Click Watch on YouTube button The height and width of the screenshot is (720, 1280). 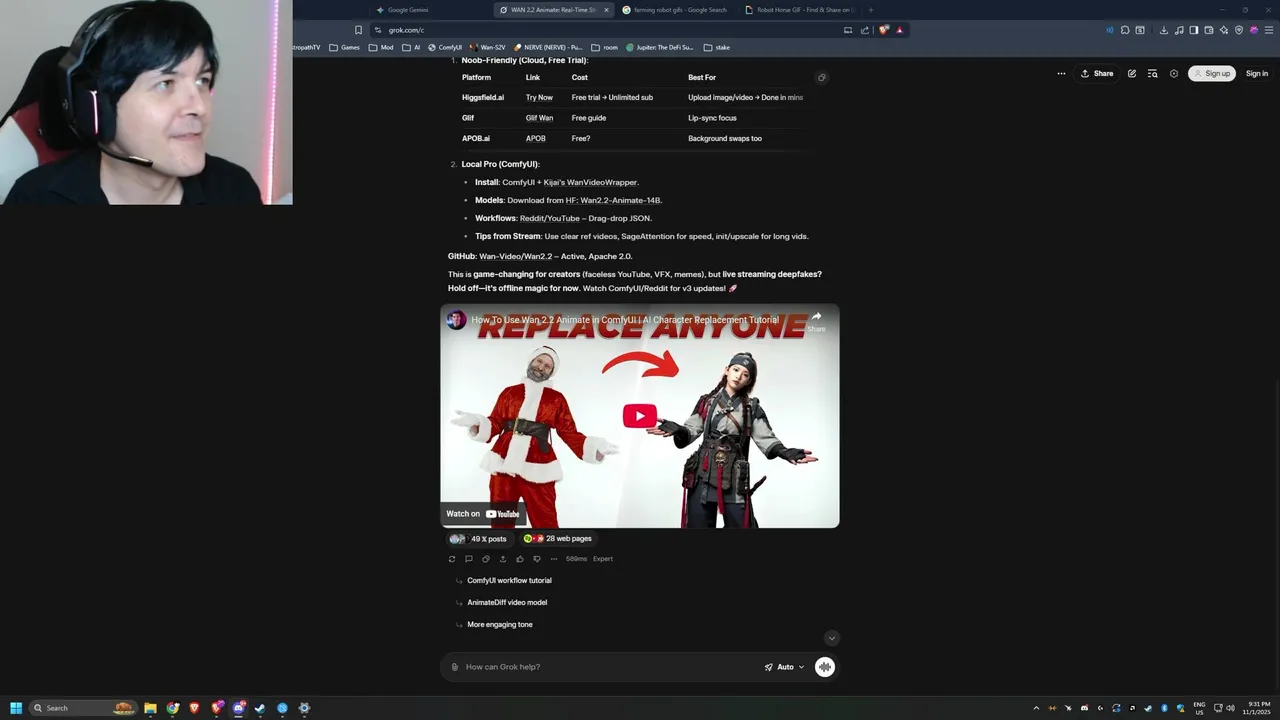[x=482, y=514]
